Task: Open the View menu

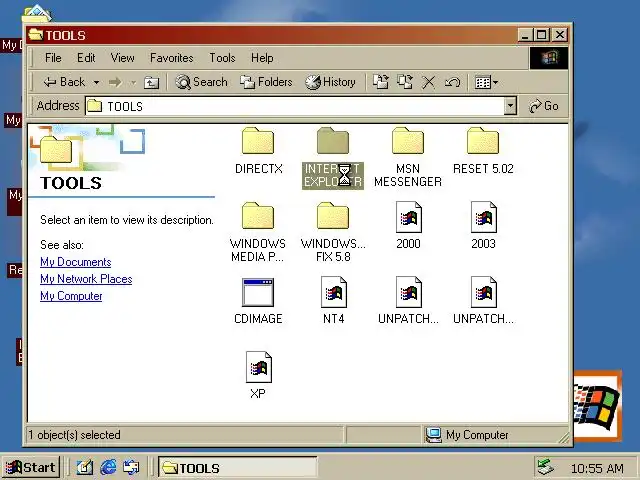Action: tap(122, 58)
